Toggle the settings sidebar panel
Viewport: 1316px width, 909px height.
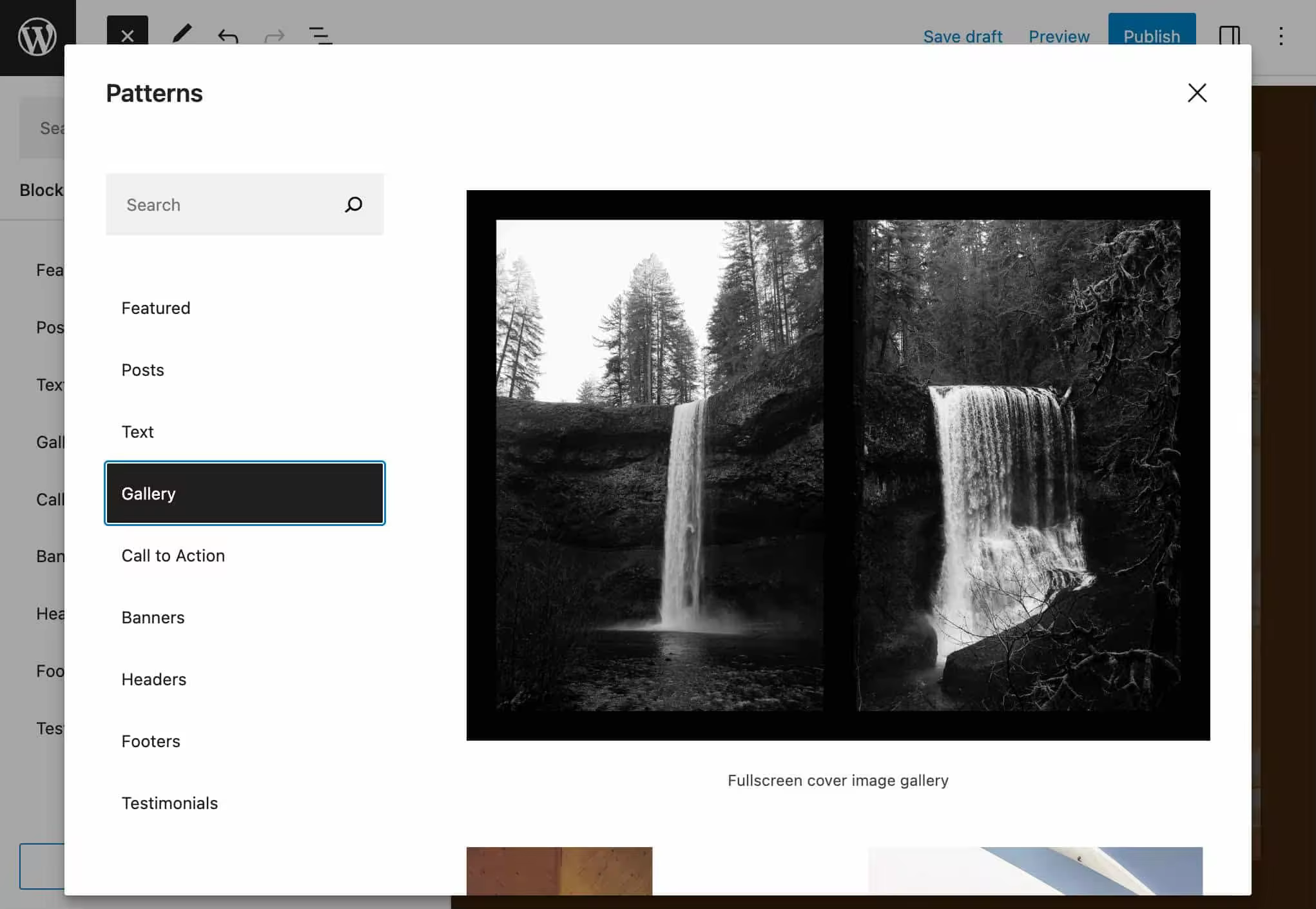coord(1229,34)
